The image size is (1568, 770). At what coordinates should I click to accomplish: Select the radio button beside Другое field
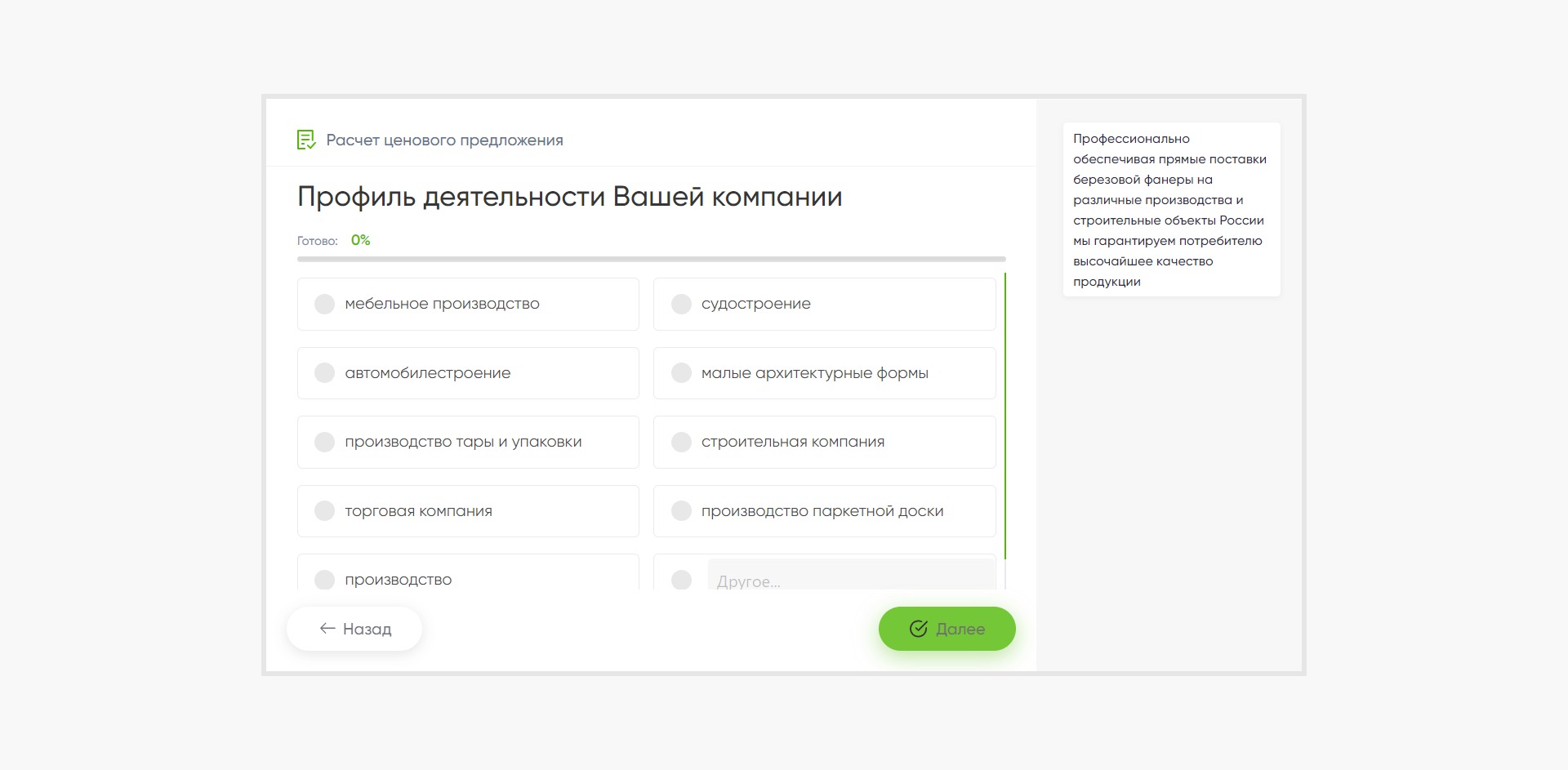click(x=681, y=580)
